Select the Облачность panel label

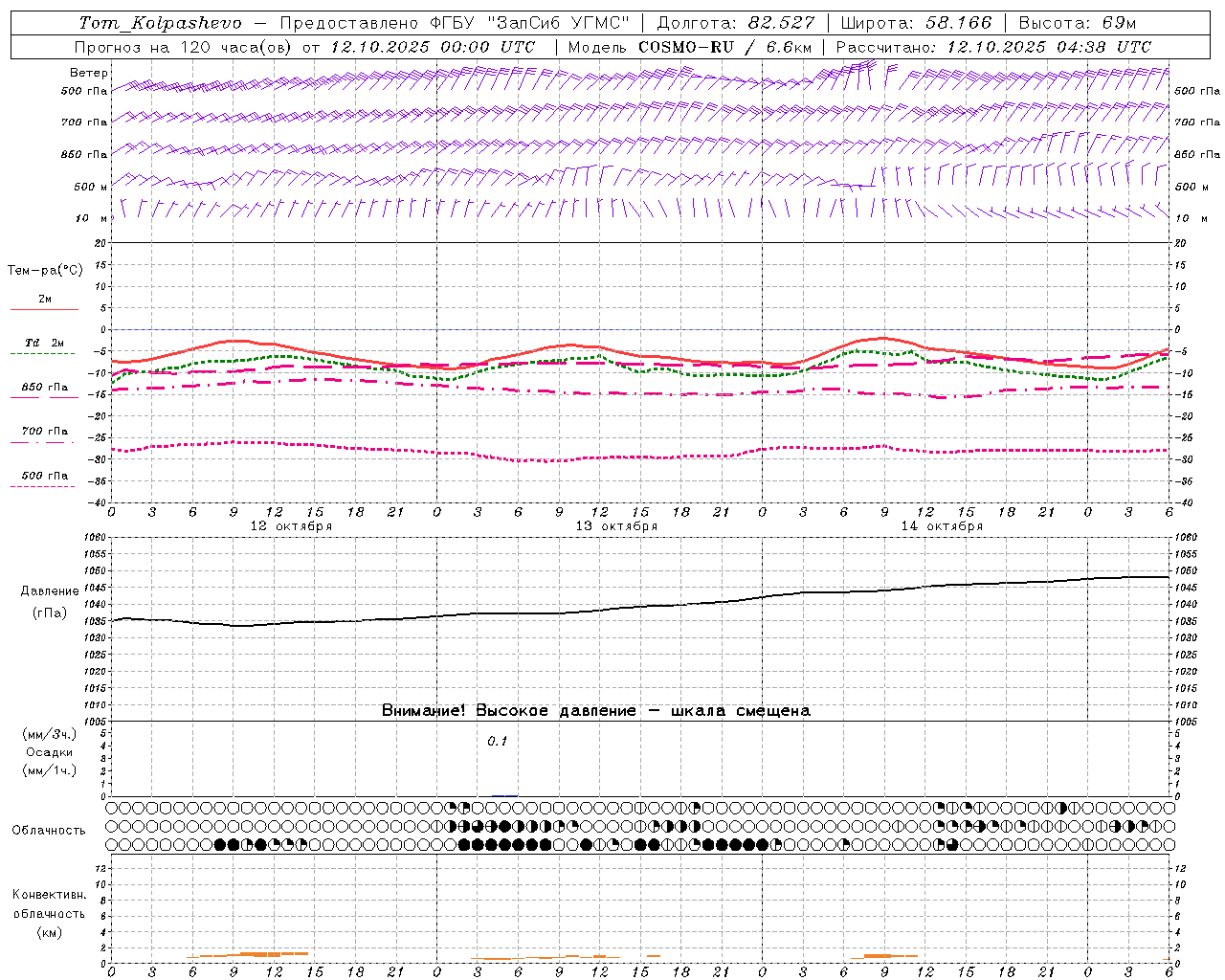(48, 830)
